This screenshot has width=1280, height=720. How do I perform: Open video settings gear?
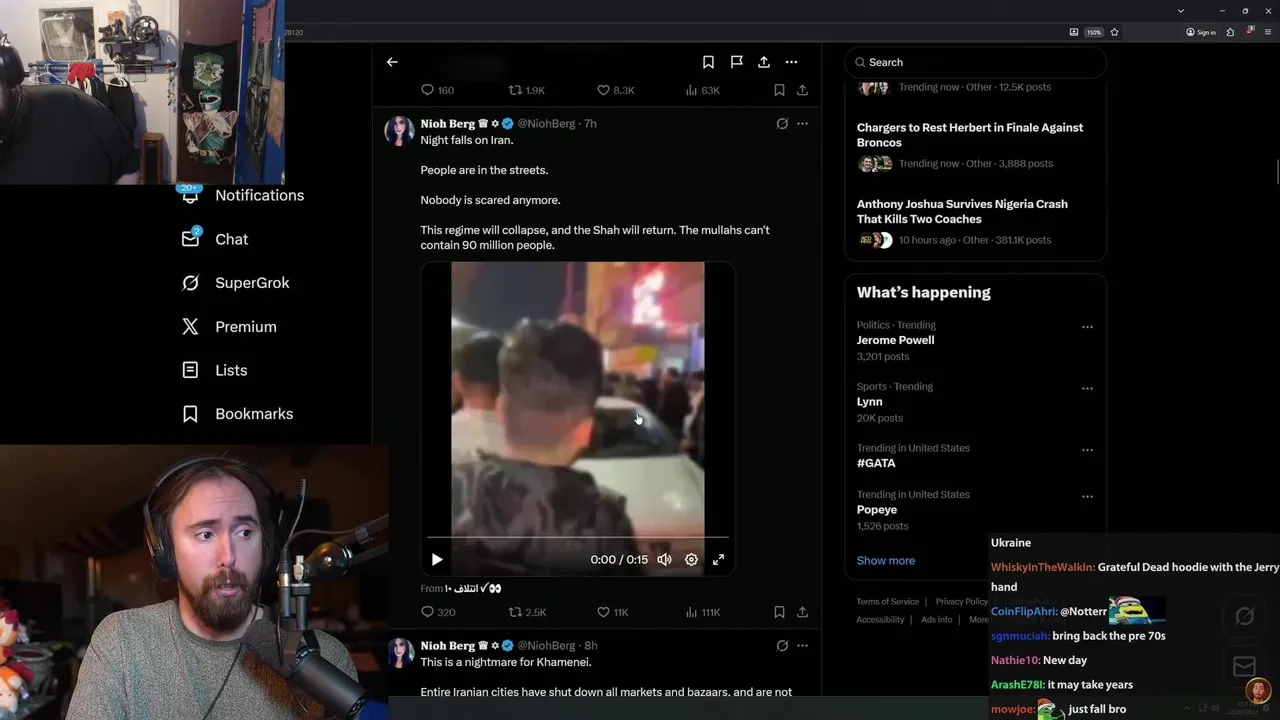691,560
